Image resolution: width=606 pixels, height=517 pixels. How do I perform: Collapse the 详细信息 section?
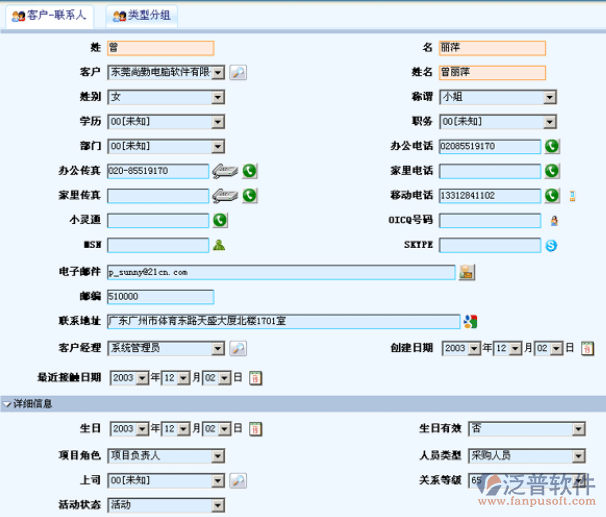8,404
